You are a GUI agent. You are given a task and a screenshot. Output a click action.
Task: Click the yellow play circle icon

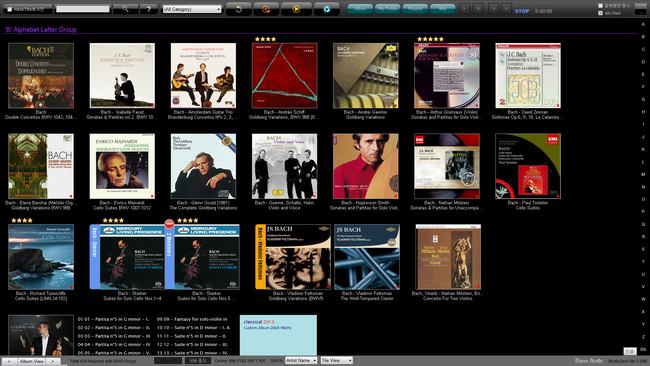(296, 9)
